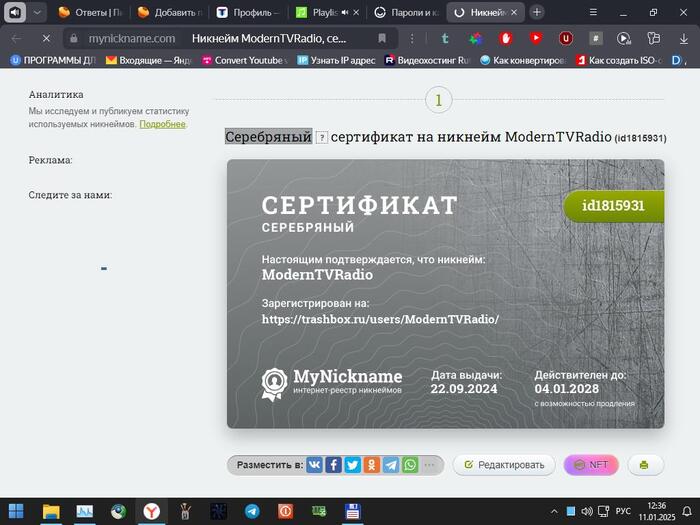Open a new browser tab
The width and height of the screenshot is (700, 525).
coord(537,12)
